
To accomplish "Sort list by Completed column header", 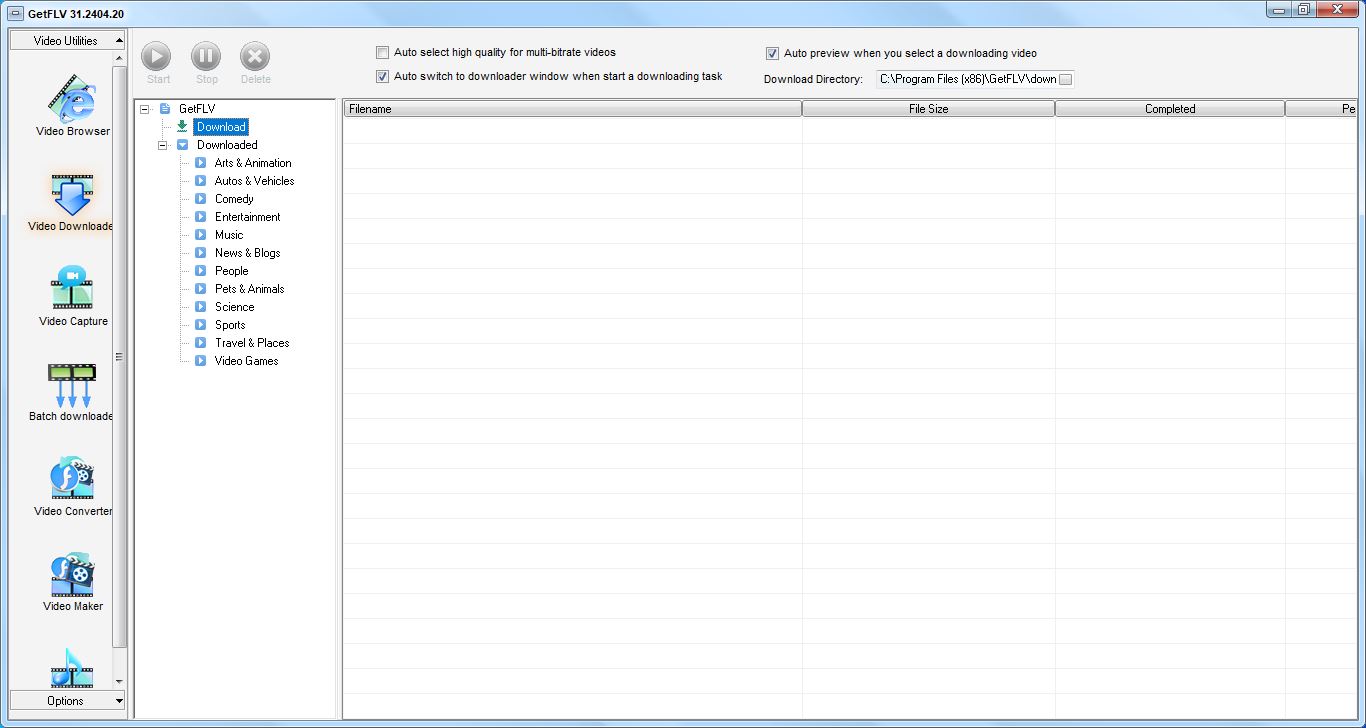I will [1170, 109].
